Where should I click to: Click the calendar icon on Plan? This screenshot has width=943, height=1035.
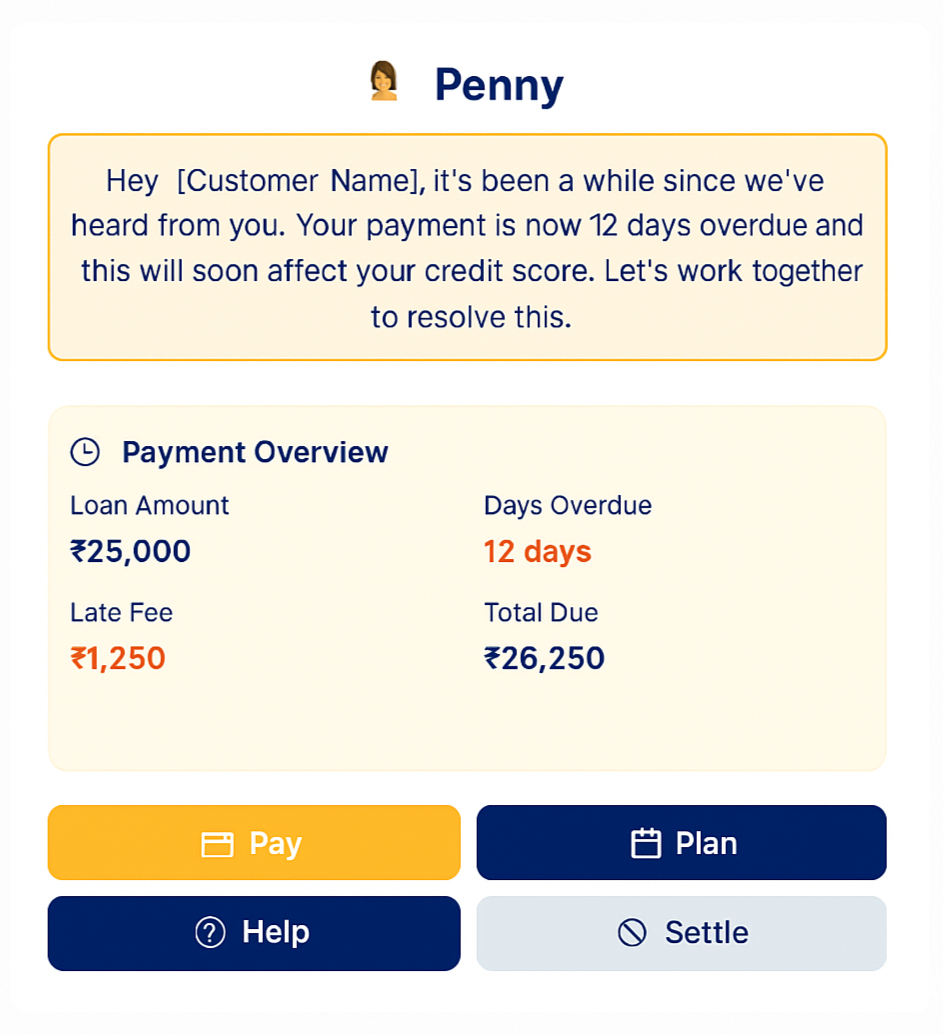(646, 844)
